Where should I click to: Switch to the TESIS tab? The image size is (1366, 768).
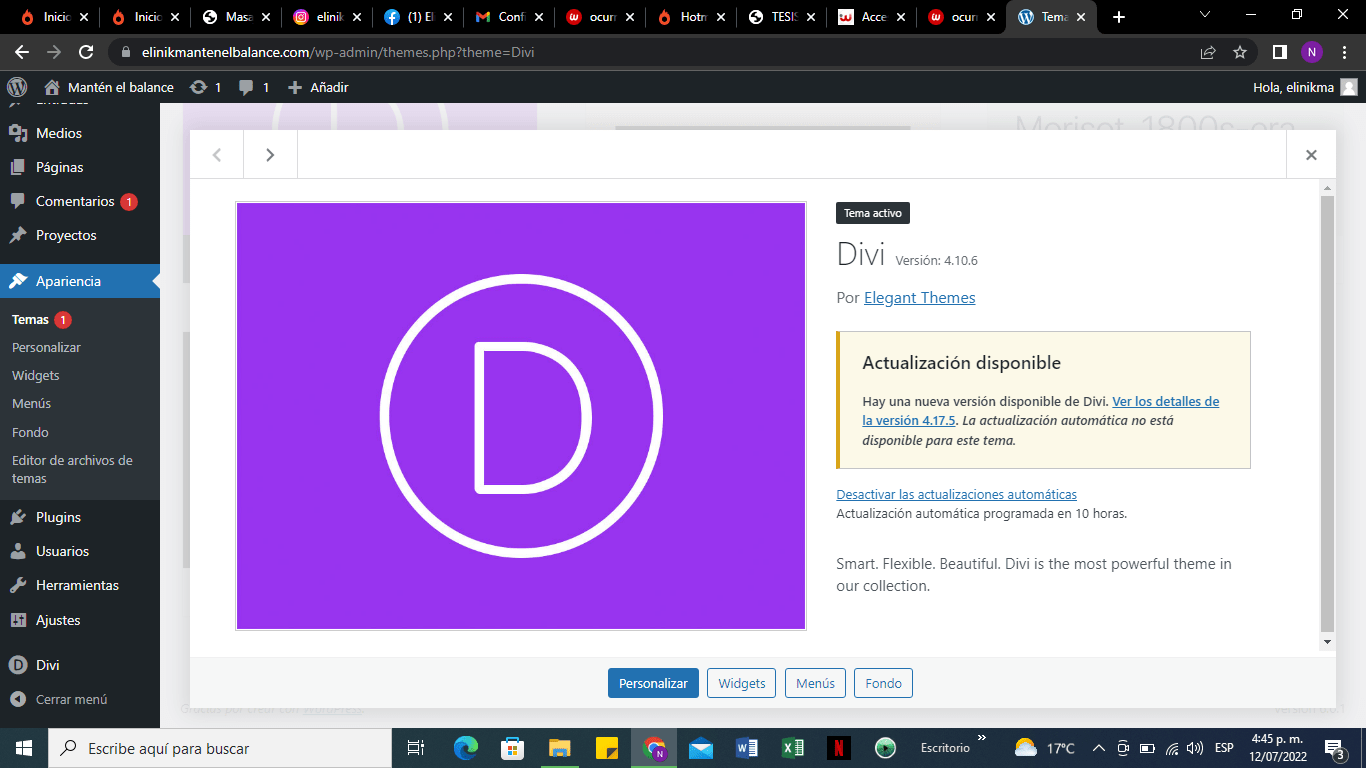780,17
